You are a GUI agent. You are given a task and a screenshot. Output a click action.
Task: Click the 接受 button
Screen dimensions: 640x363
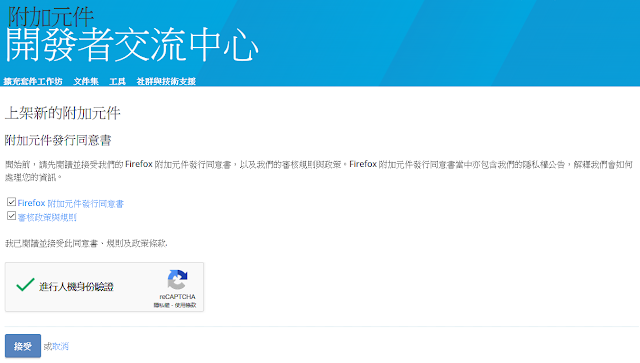23,346
